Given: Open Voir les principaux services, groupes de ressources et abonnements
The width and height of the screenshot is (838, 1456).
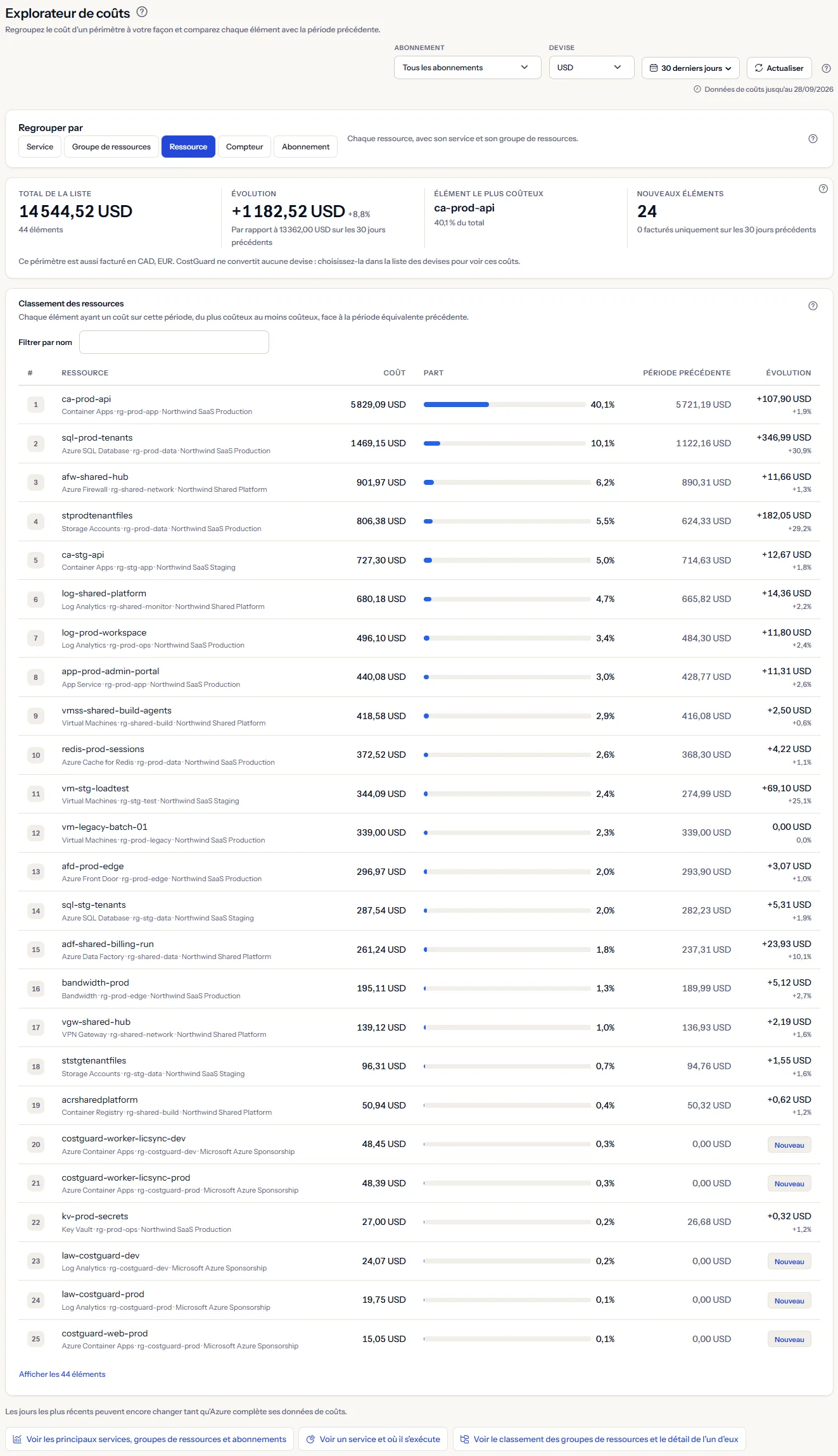Looking at the screenshot, I should click(149, 1439).
